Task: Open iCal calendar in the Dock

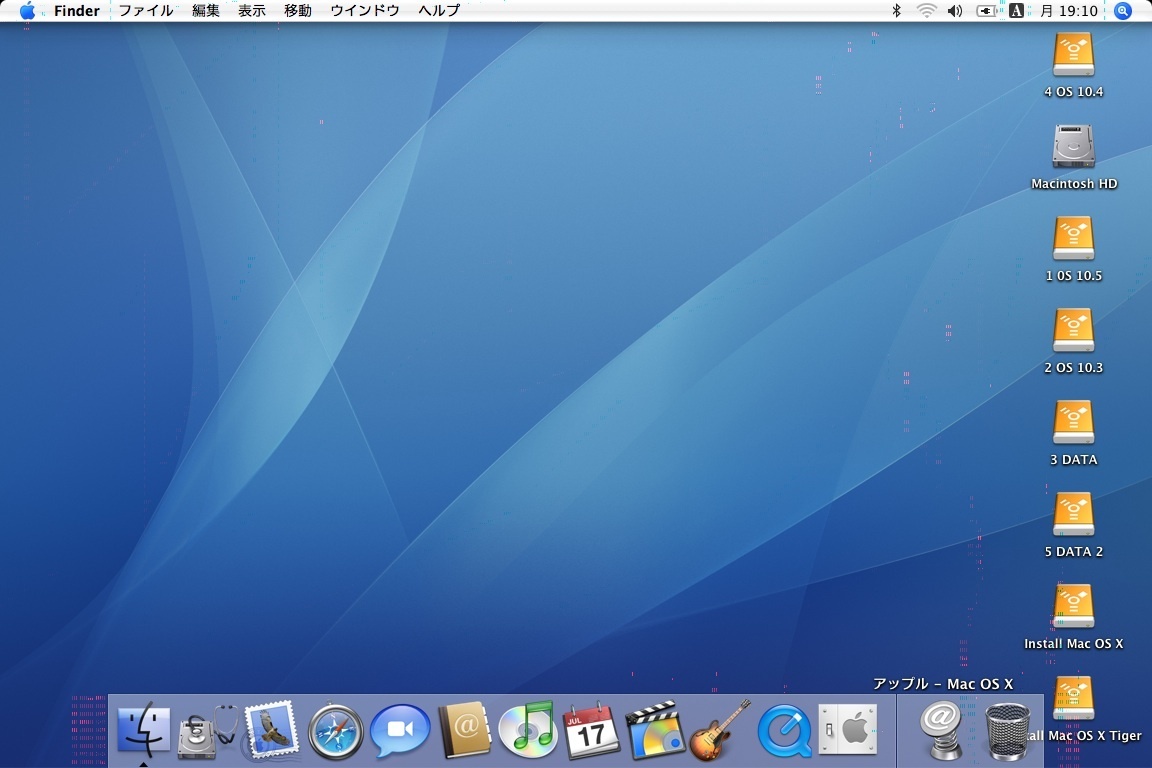Action: point(591,730)
